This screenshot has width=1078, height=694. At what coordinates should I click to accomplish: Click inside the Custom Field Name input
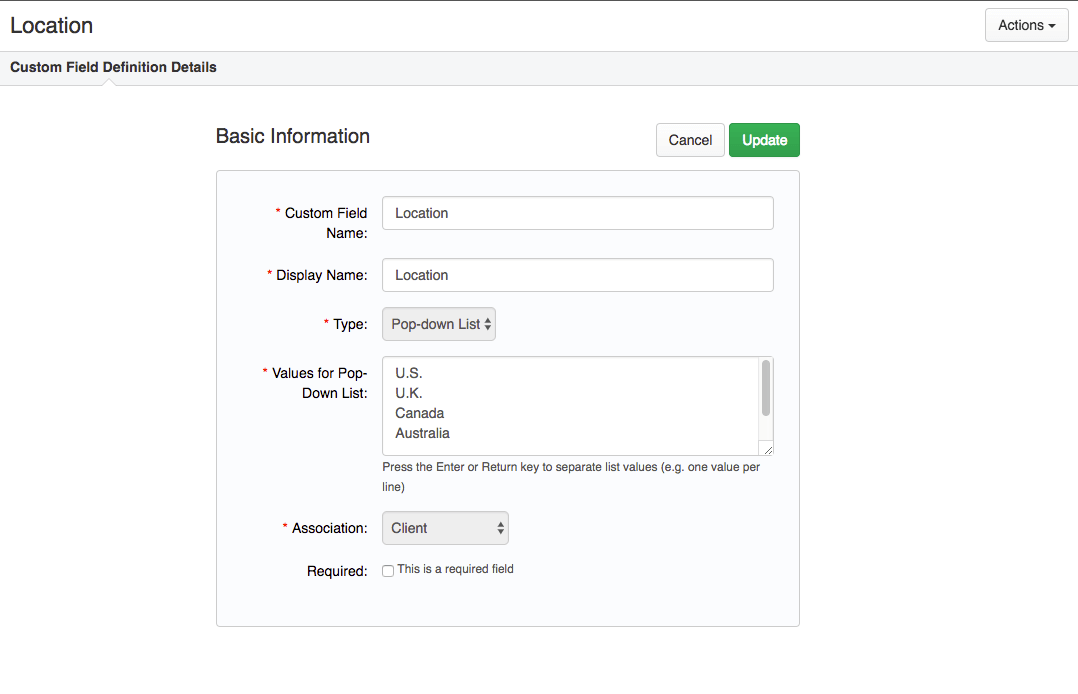tap(577, 213)
